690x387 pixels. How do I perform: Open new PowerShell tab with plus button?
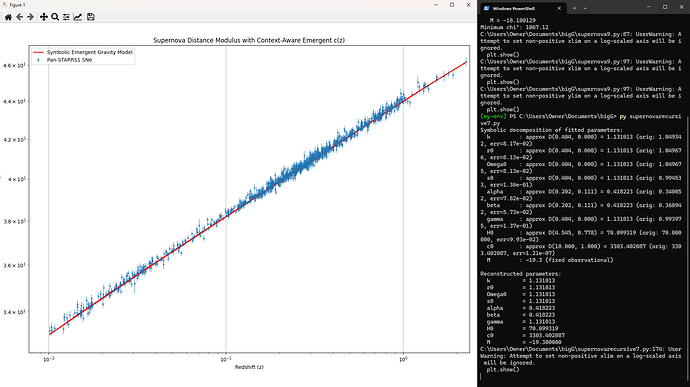[x=574, y=8]
